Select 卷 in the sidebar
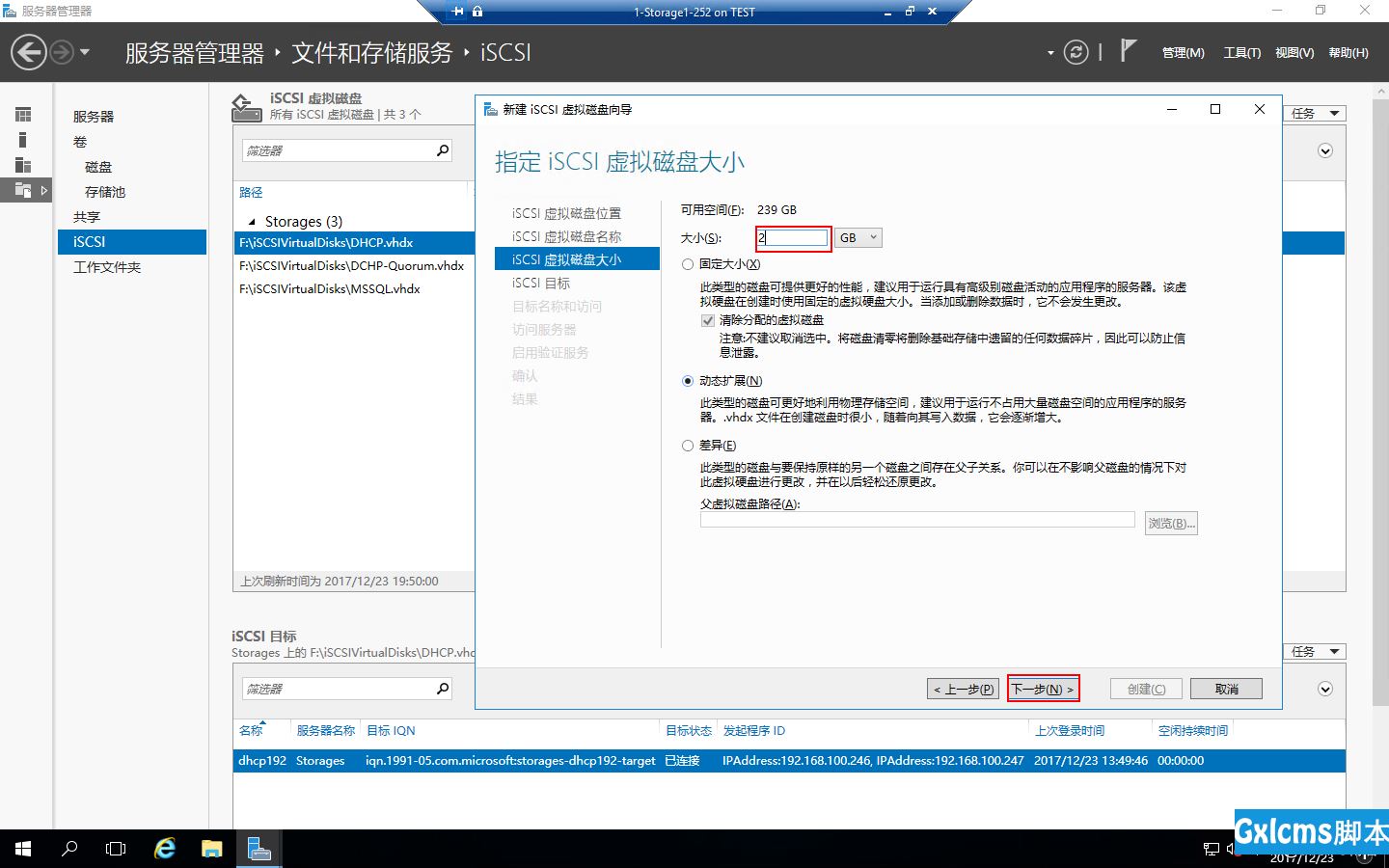Screen dimensions: 1389x868 pyautogui.click(x=80, y=142)
